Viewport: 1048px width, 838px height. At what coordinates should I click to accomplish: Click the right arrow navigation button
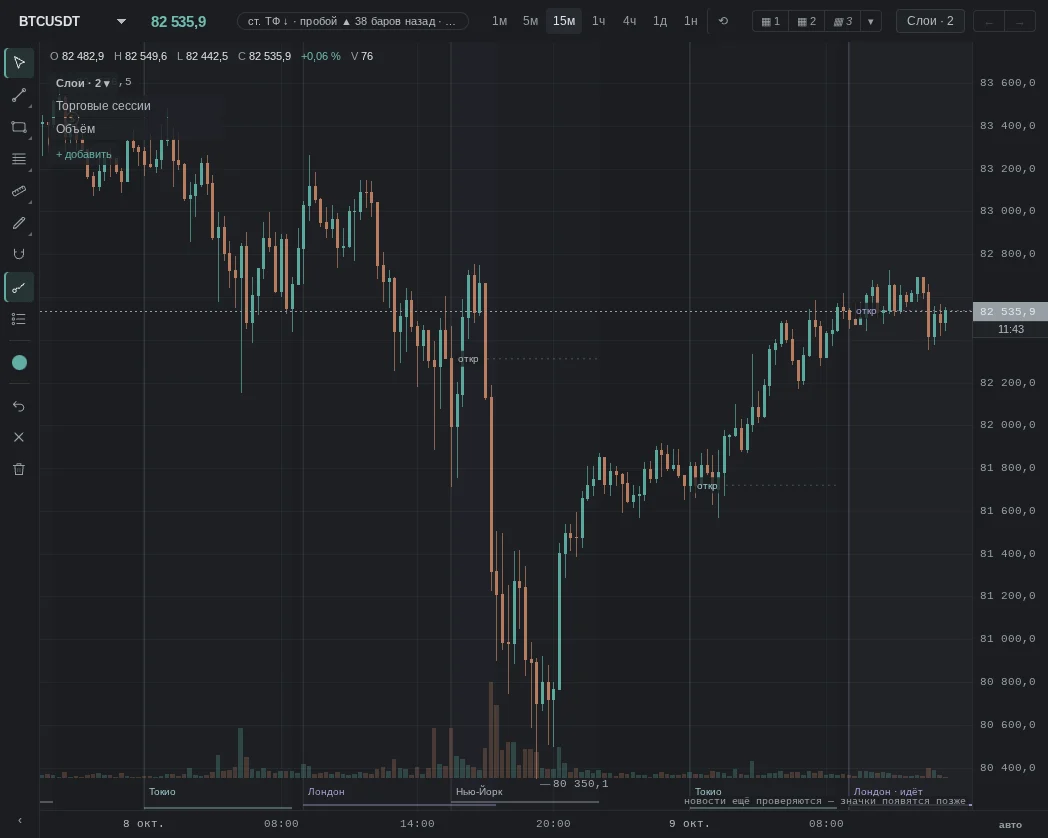pos(1019,22)
